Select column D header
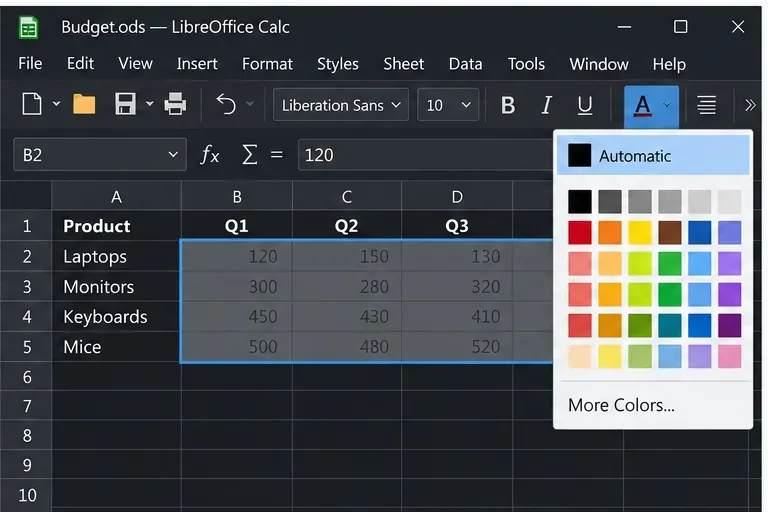Image resolution: width=768 pixels, height=512 pixels. 457,196
